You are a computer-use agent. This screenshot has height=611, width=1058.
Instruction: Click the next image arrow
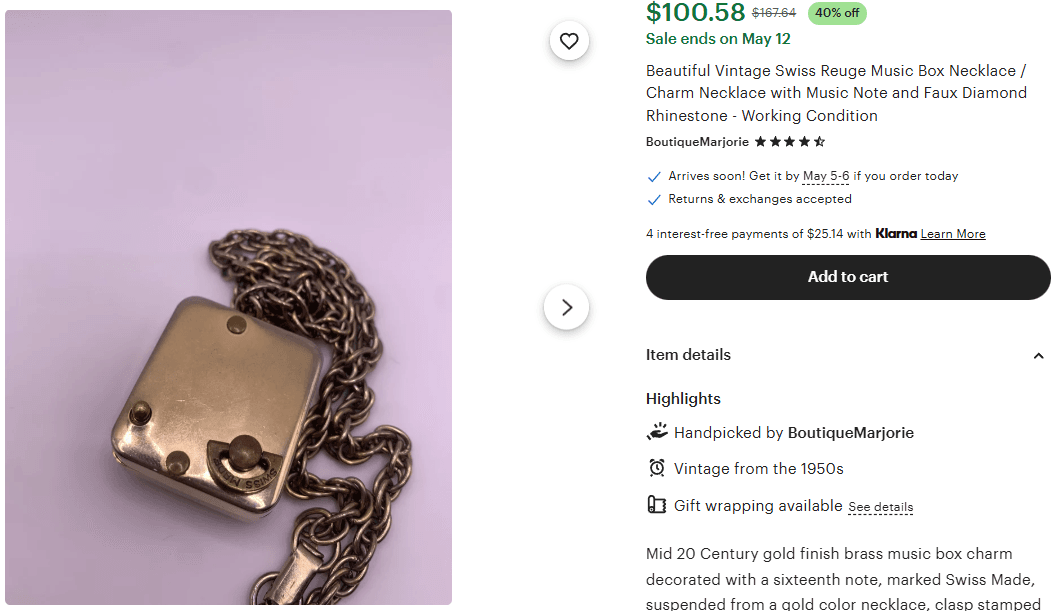pos(566,307)
